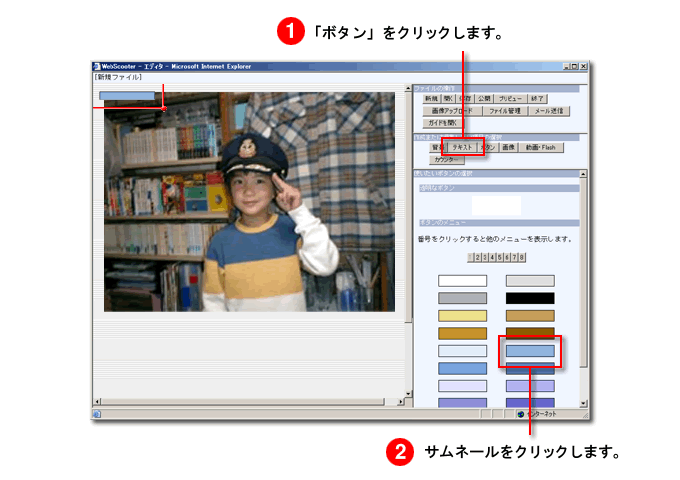Select the テキスト (Text) item button
The width and height of the screenshot is (680, 480).
462,148
